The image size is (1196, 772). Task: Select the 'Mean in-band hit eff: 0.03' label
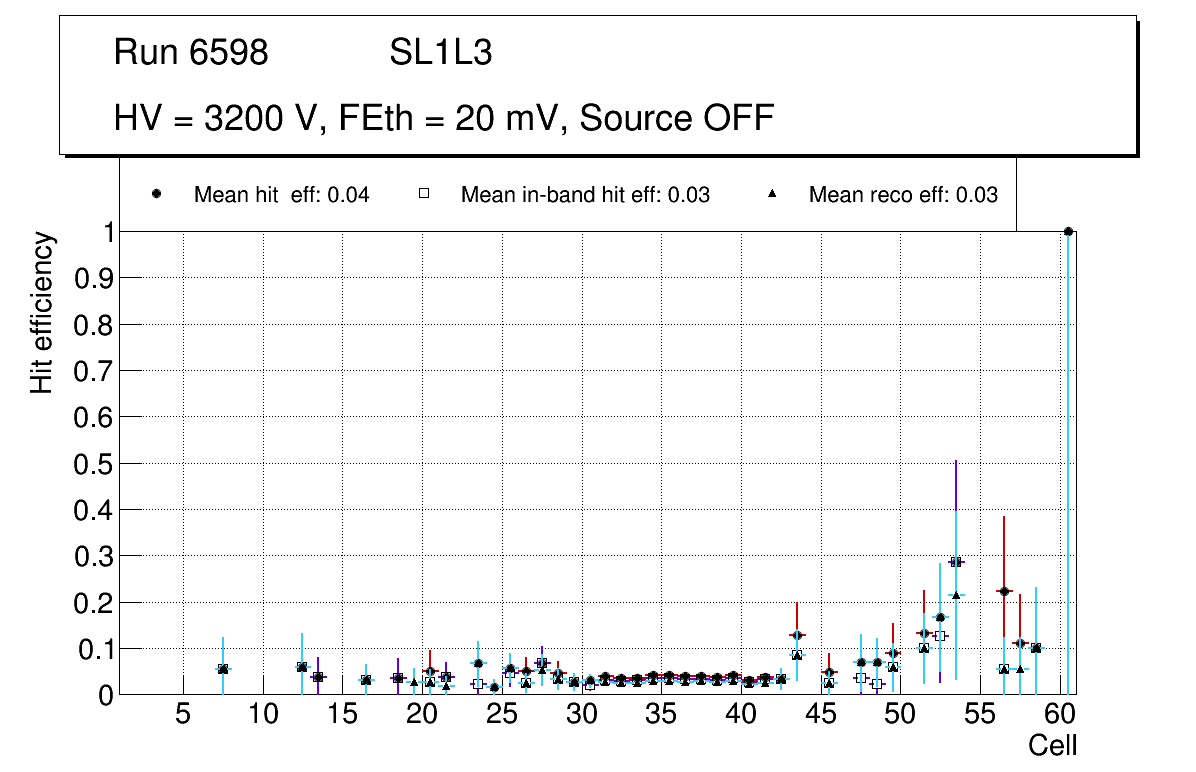[x=585, y=195]
